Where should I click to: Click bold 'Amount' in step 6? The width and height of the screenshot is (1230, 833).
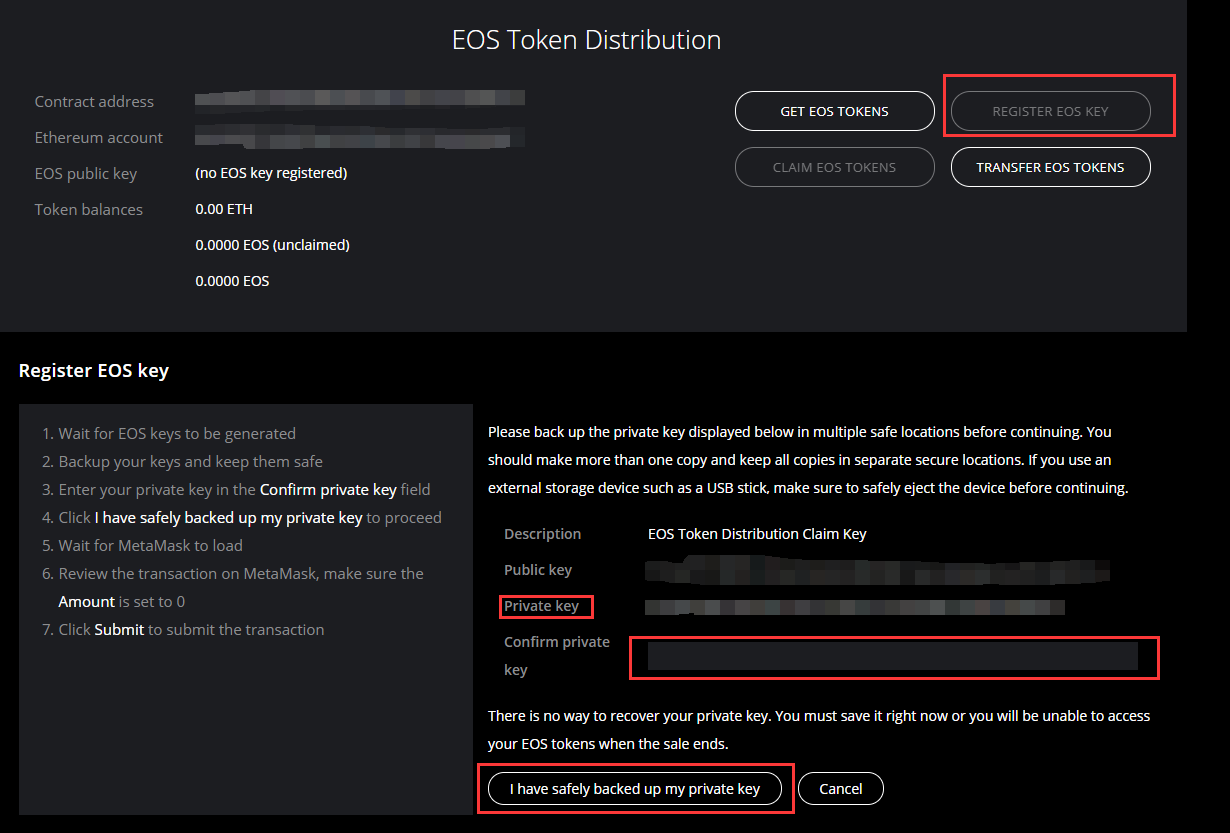coord(86,602)
